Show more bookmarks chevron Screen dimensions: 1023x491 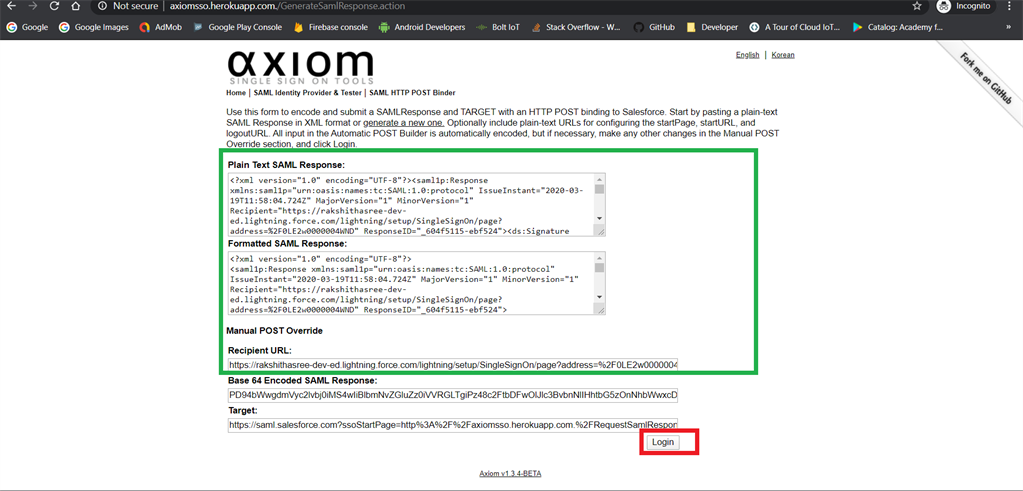1010,27
